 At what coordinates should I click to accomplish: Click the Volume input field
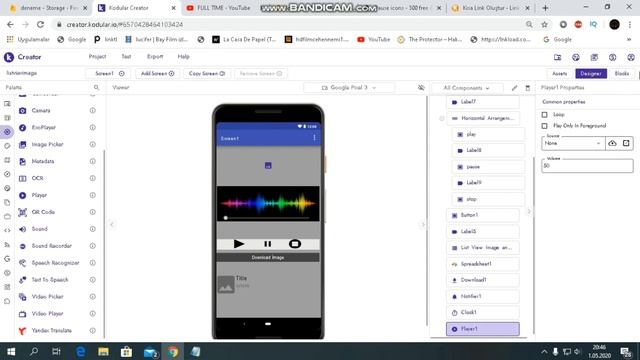click(x=587, y=166)
